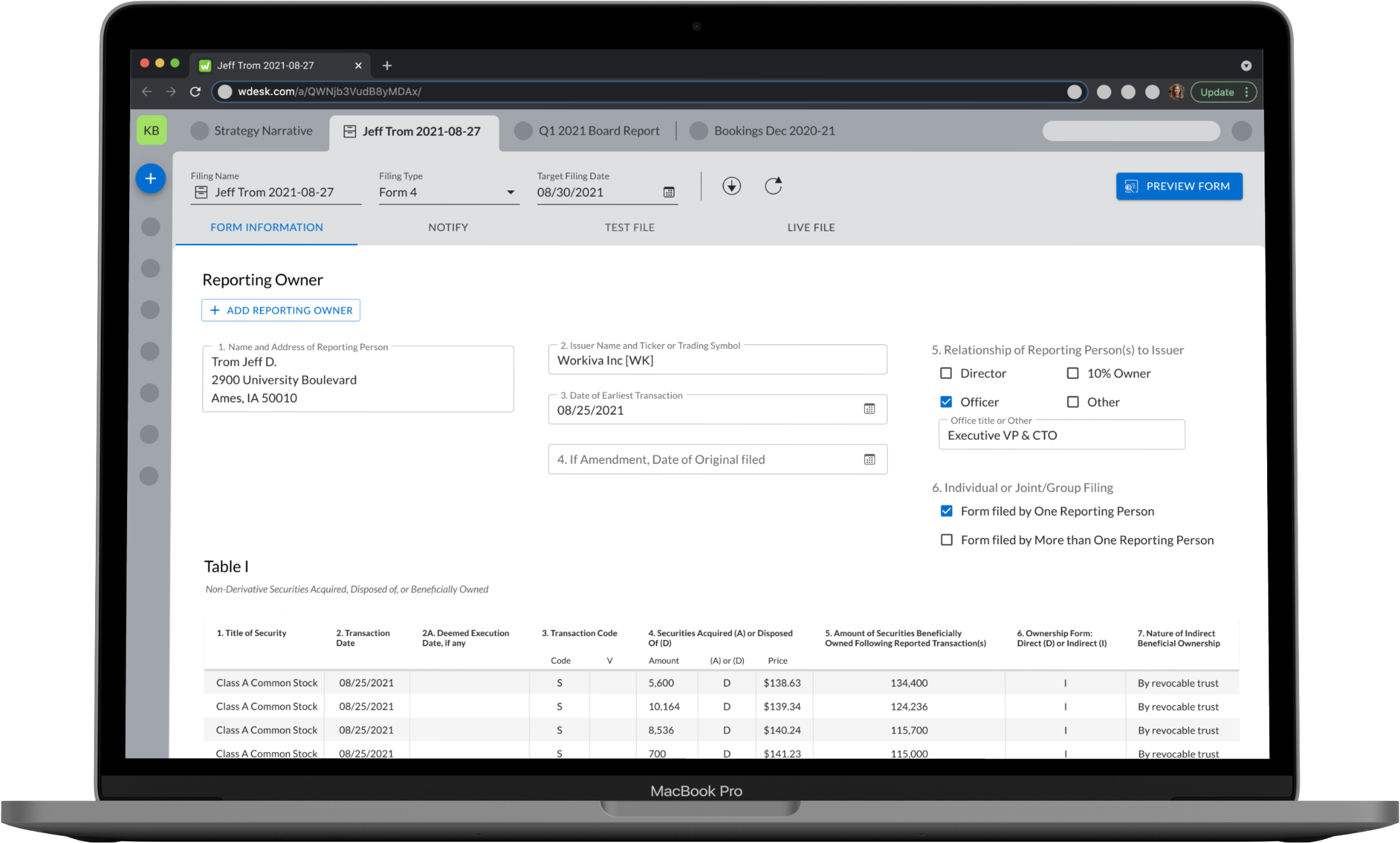Click the browser back arrow

(147, 91)
